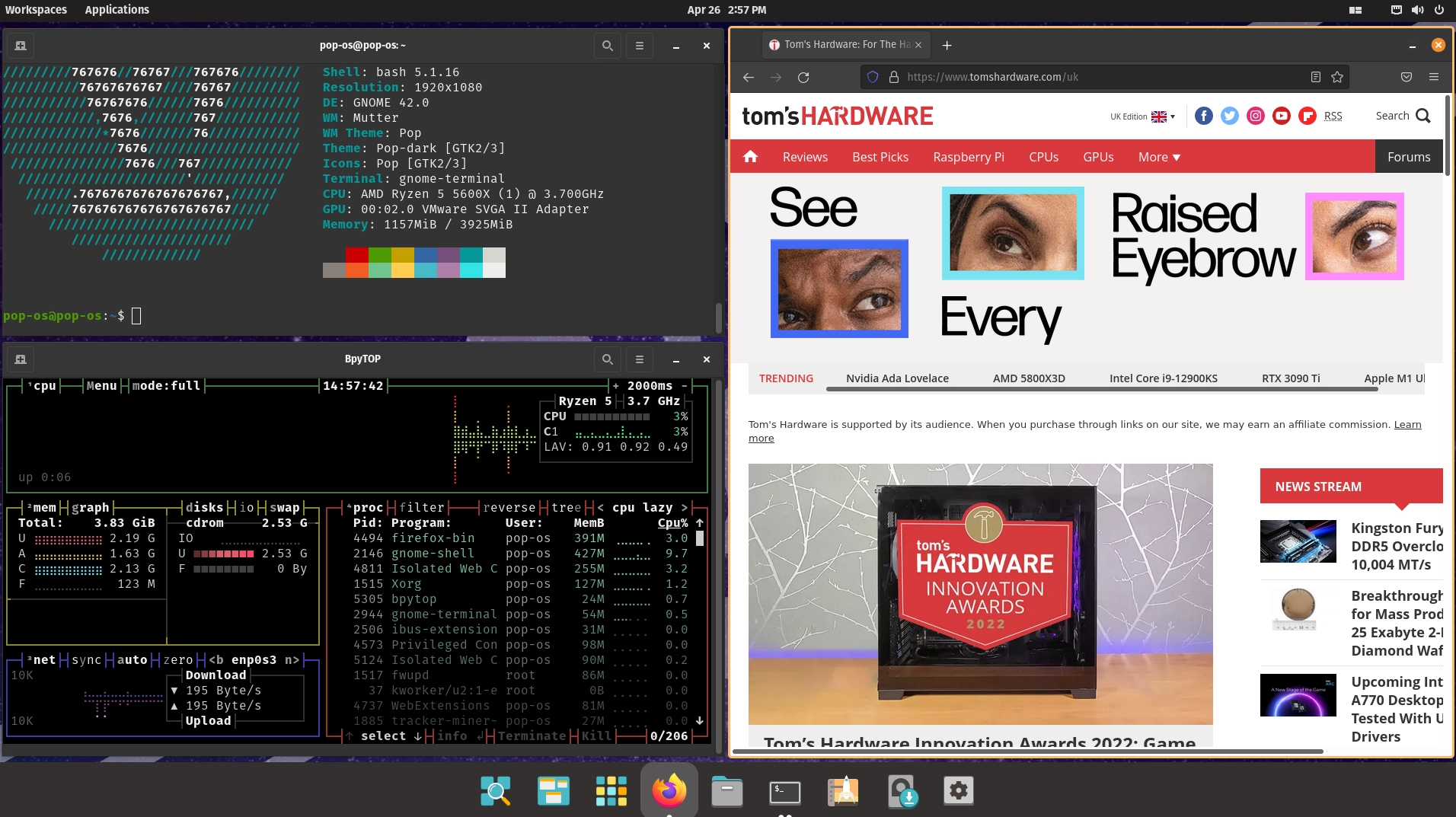The image size is (1456, 817).
Task: Open the applications grid icon in the dock
Action: 611,791
